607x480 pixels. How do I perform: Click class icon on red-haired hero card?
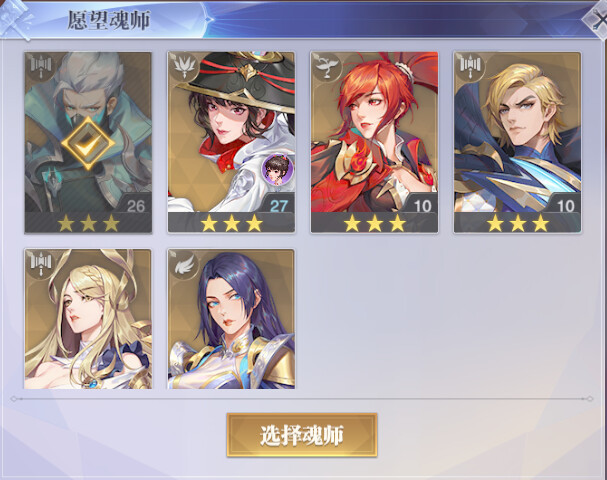pos(327,66)
